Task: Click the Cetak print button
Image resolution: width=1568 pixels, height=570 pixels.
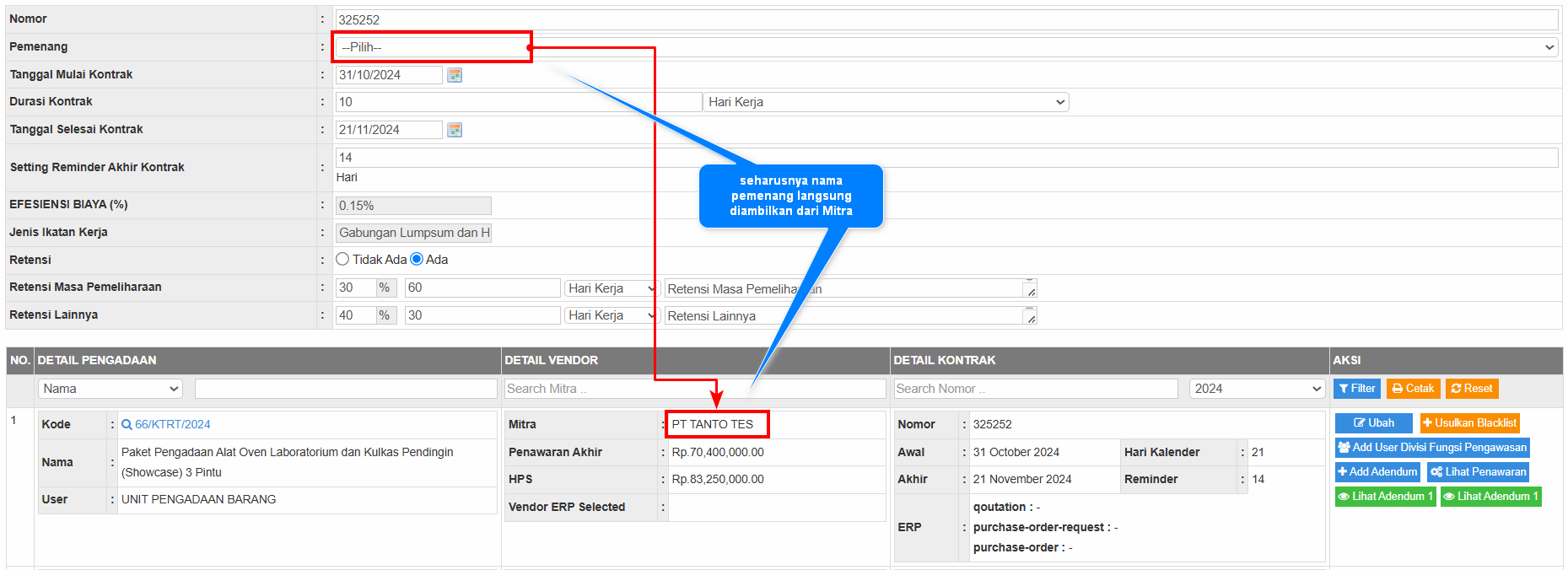Action: click(x=1413, y=389)
